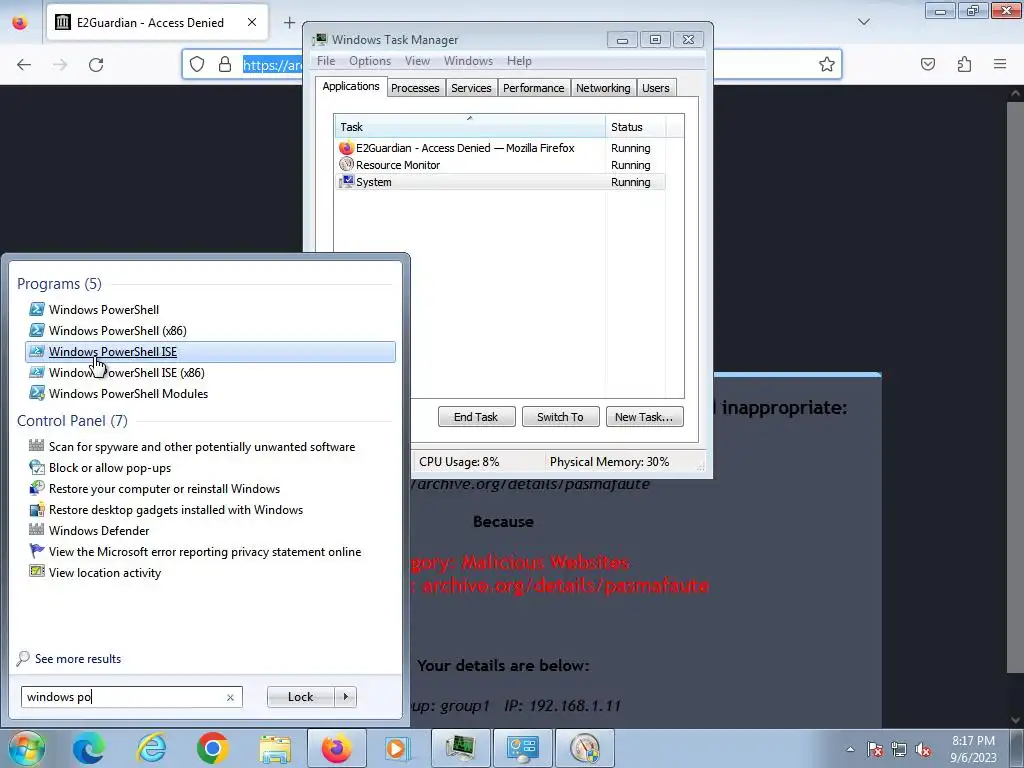Click the New Task... button

click(644, 417)
